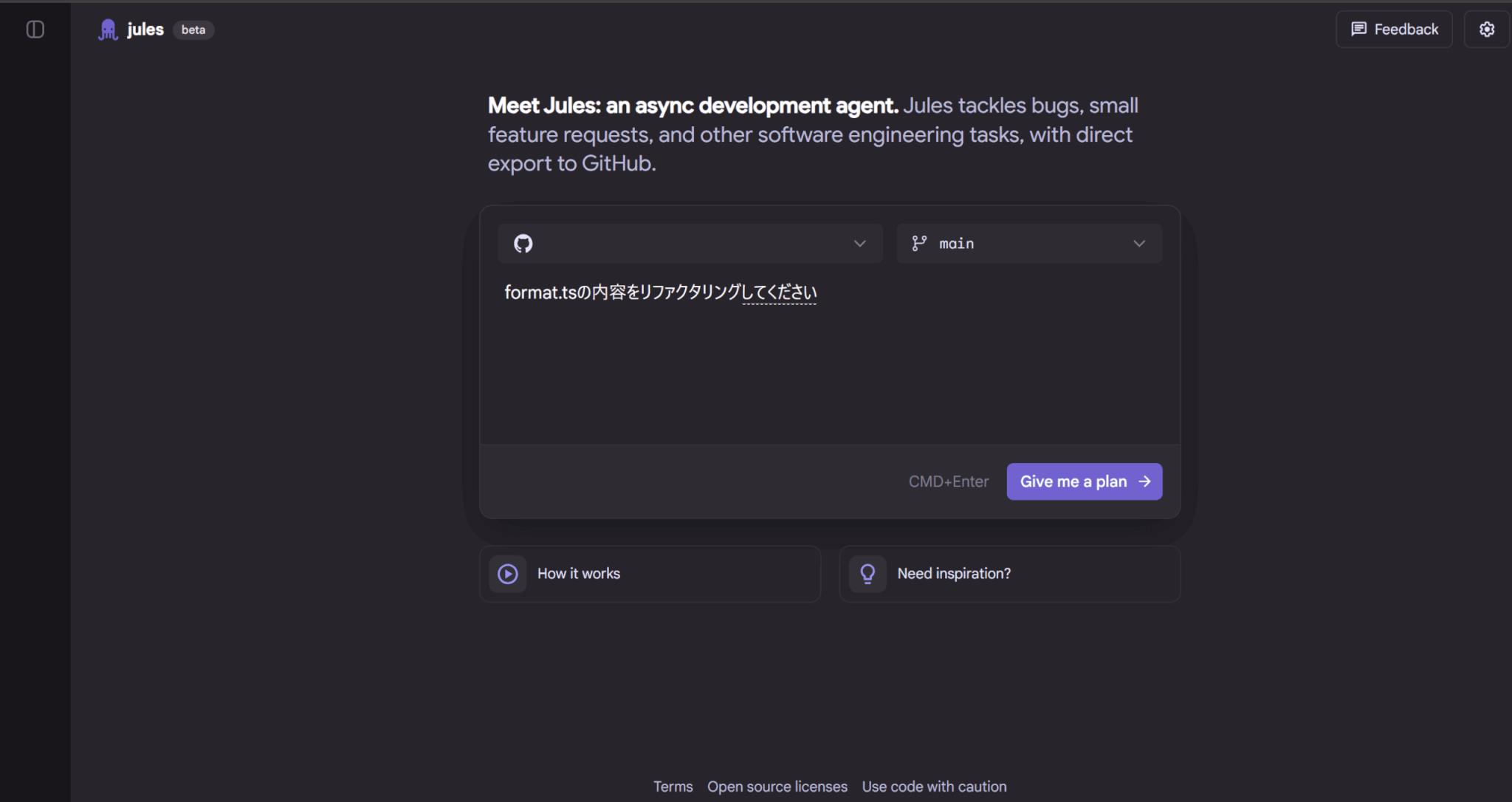Open Use code with caution link
Viewport: 1512px width, 802px height.
(x=934, y=786)
